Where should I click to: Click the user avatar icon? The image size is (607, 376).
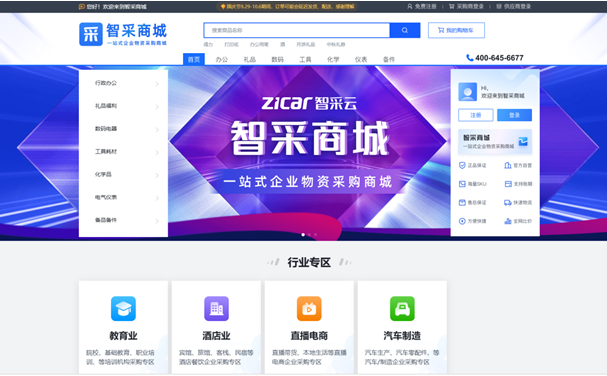coord(467,92)
